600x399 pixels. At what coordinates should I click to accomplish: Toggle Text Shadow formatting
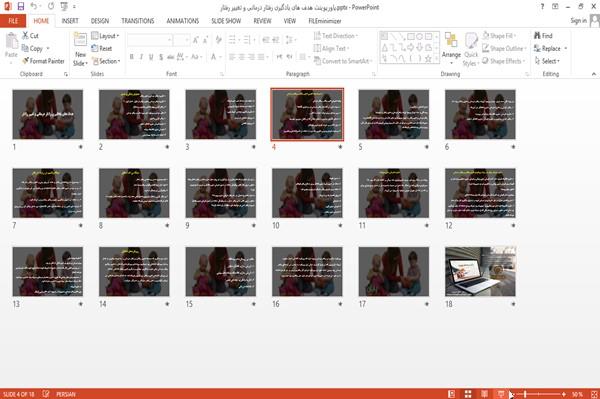tap(161, 57)
